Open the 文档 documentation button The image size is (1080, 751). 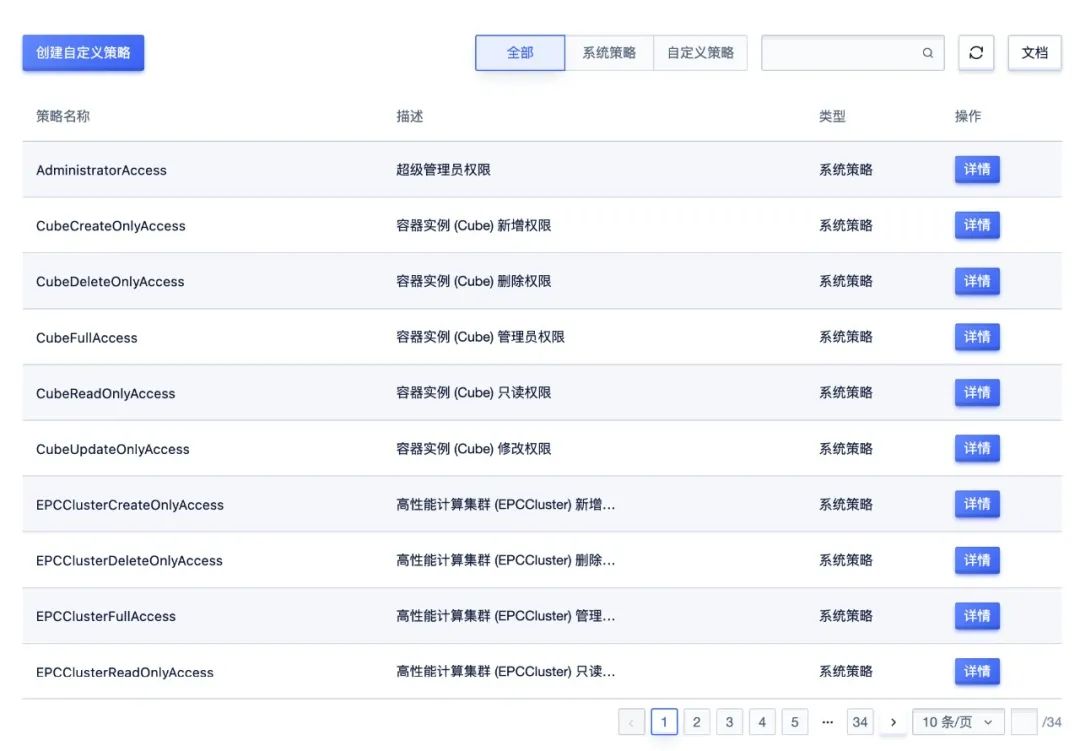tap(1034, 53)
